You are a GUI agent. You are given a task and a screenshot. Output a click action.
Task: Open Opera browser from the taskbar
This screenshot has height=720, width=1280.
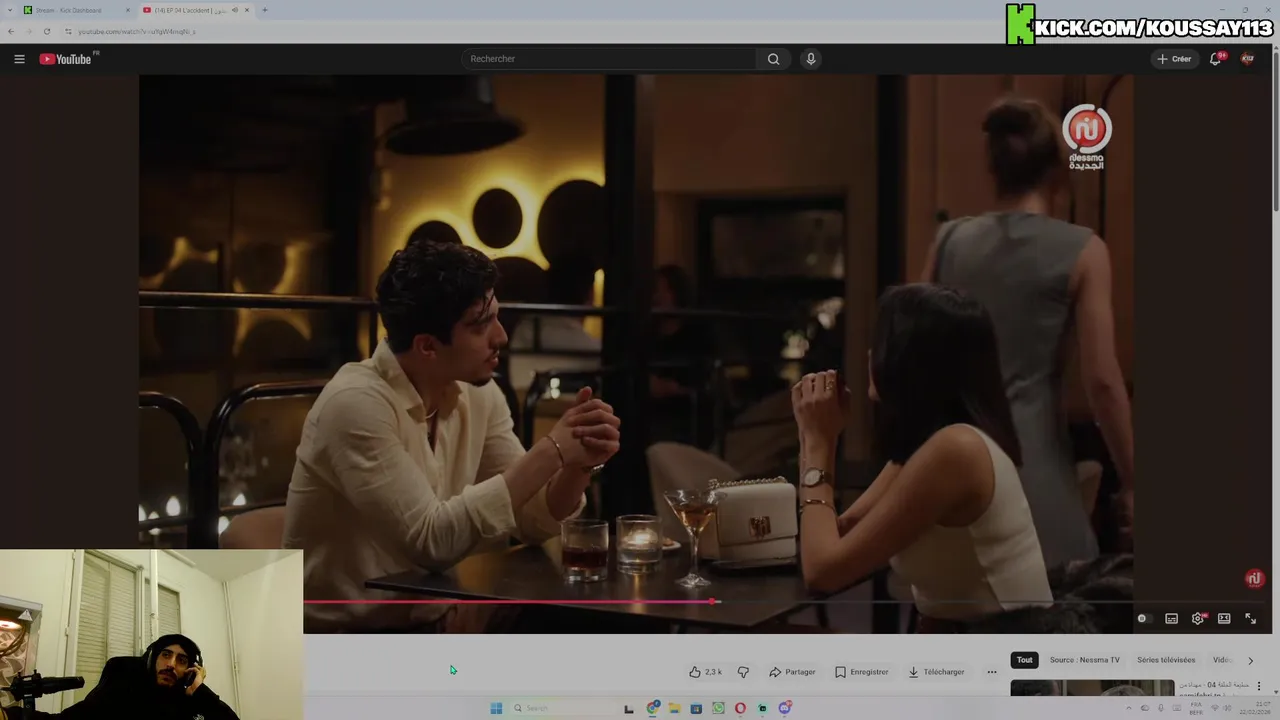[x=740, y=708]
